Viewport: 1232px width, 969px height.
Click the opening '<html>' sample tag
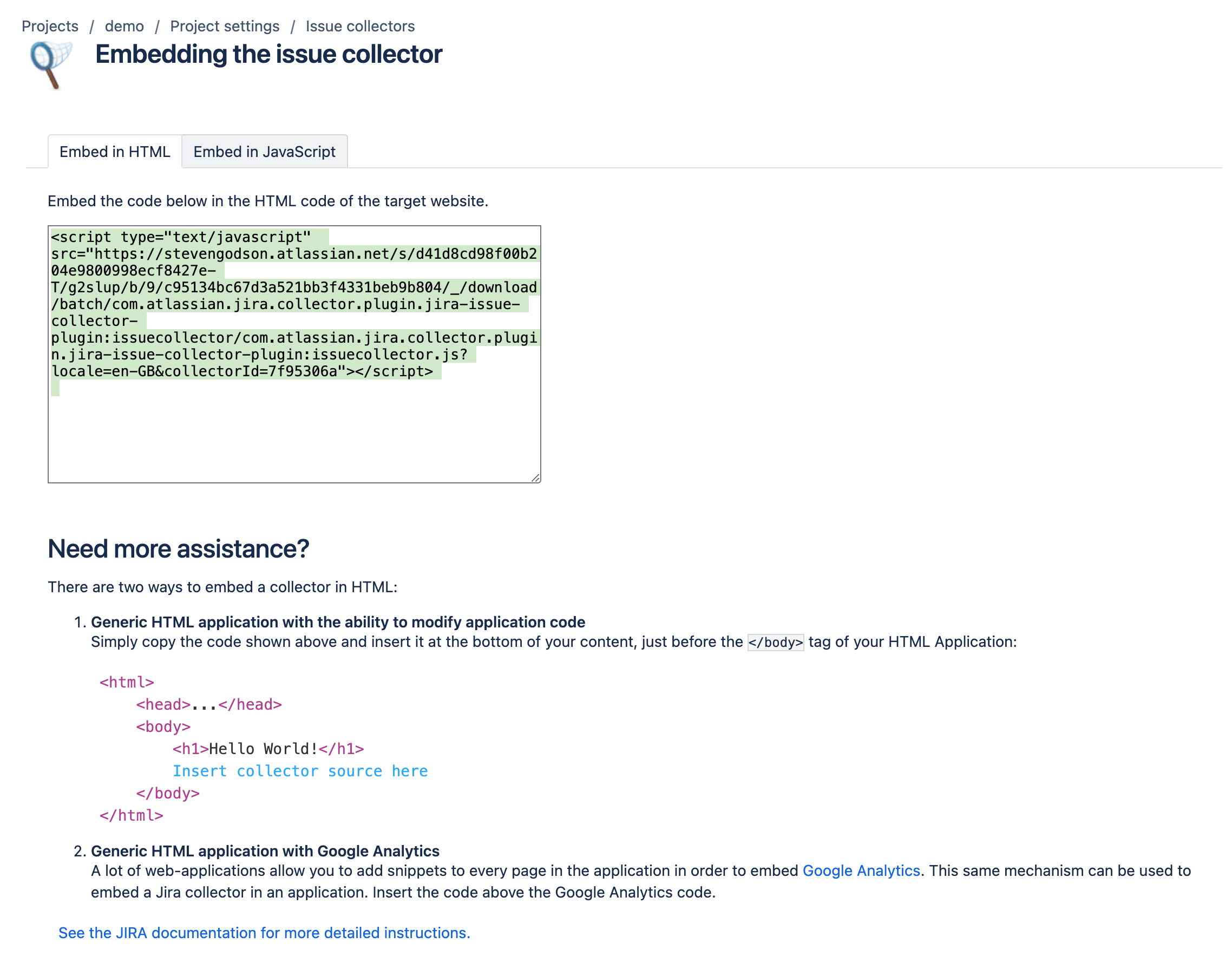pyautogui.click(x=127, y=683)
